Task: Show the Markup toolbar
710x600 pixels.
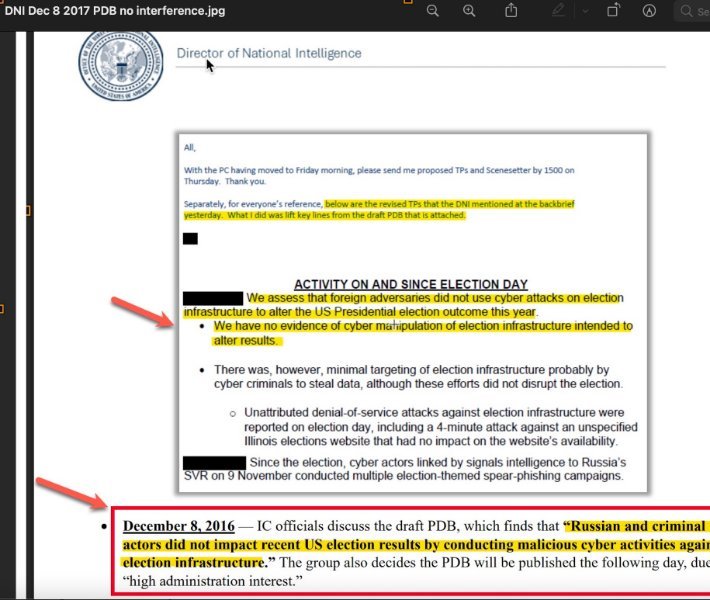Action: pyautogui.click(x=649, y=10)
